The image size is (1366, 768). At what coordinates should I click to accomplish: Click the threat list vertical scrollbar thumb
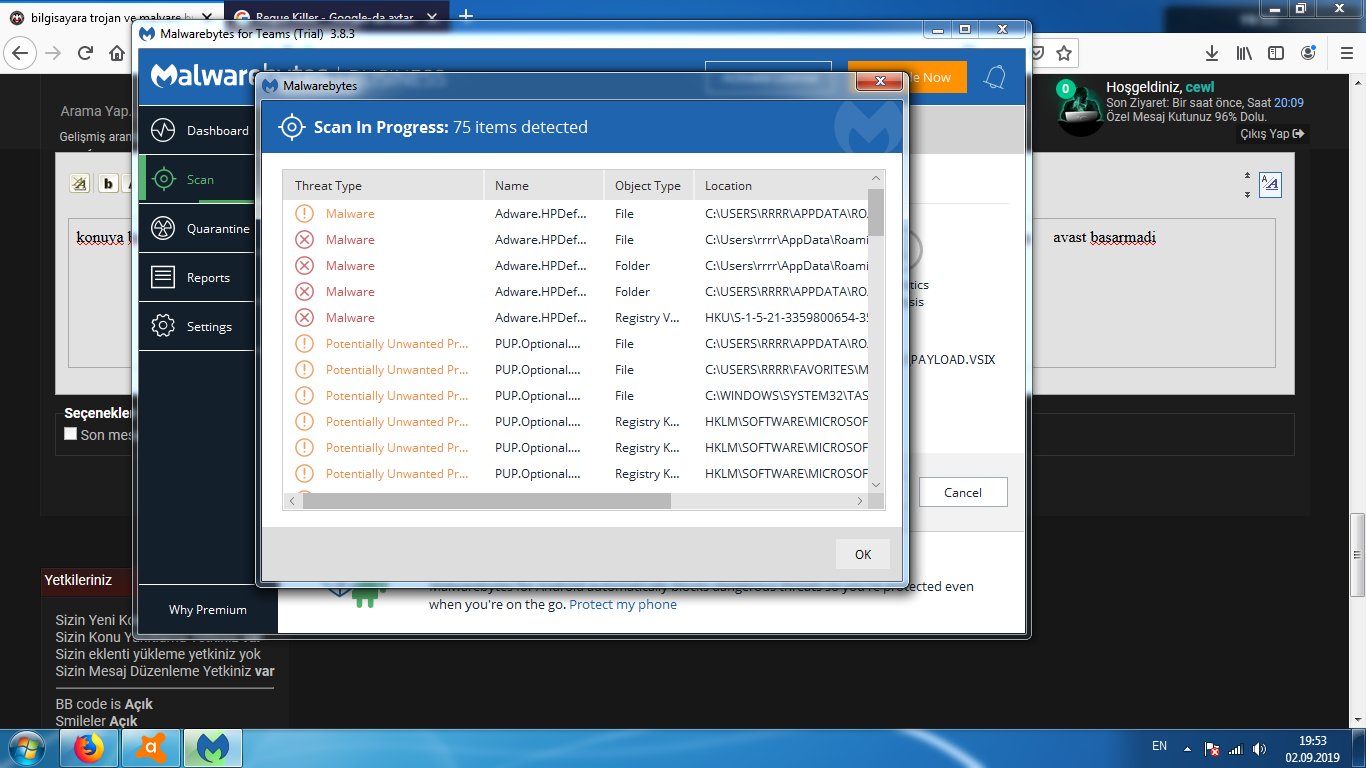tap(876, 212)
